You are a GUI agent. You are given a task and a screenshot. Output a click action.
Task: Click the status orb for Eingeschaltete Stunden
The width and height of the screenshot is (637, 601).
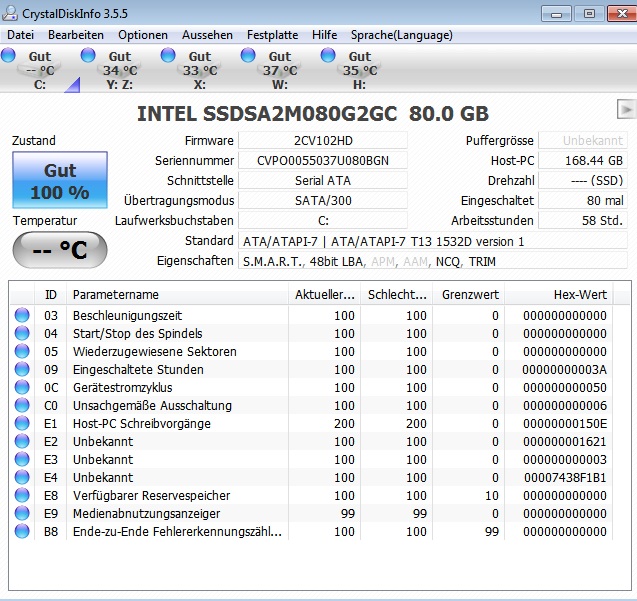pyautogui.click(x=22, y=369)
